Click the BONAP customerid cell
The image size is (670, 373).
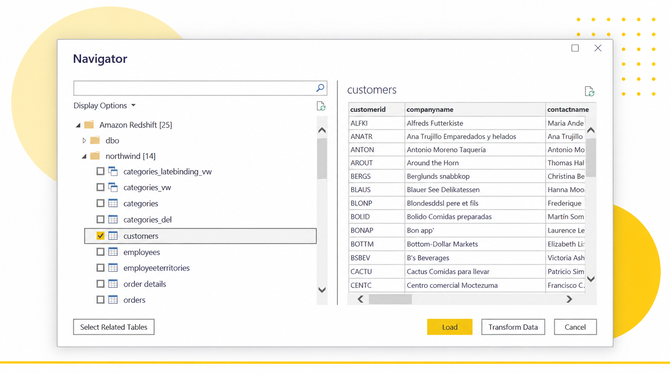pos(376,230)
